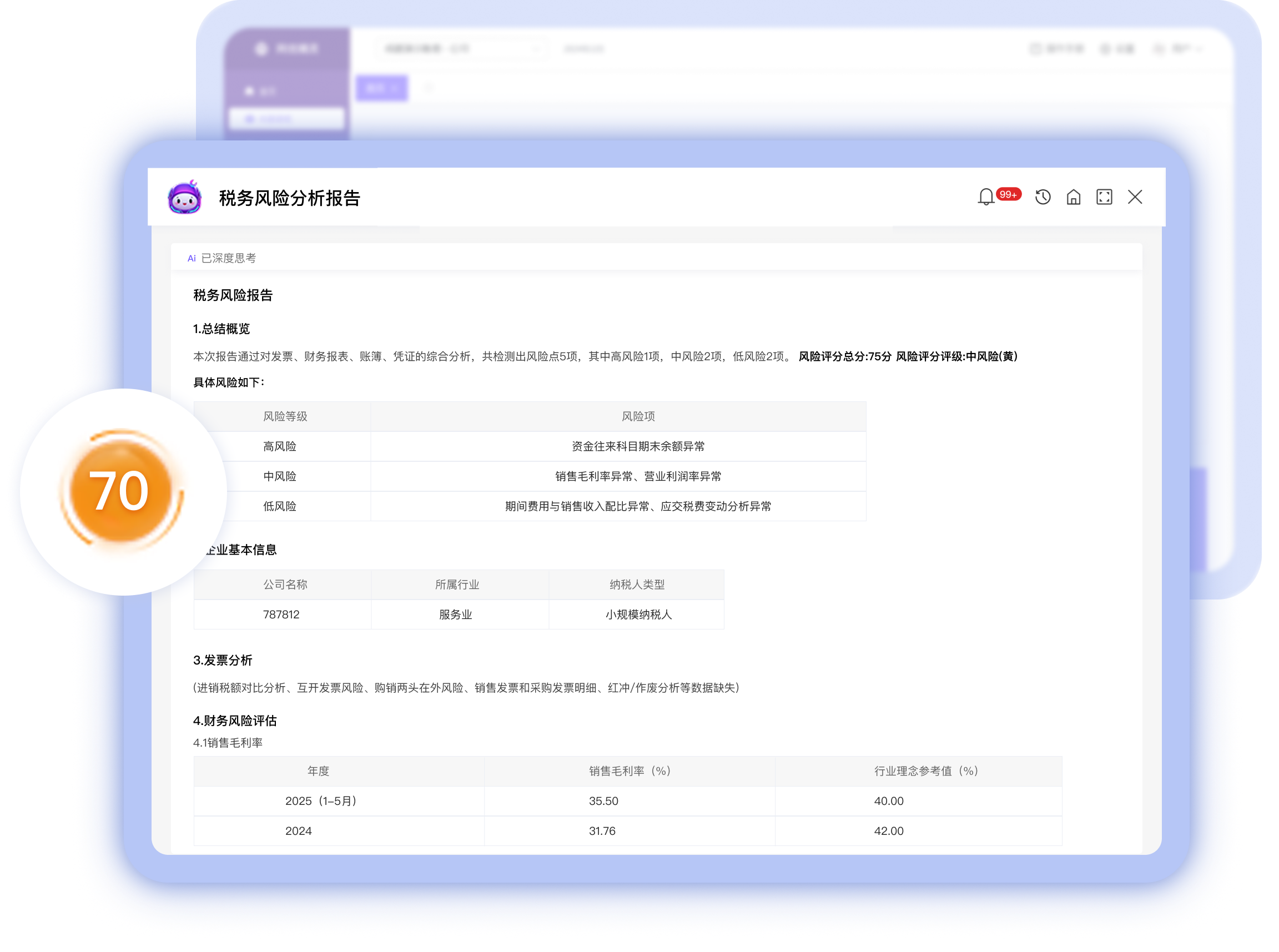
Task: Open the blurred user dropdown at top right
Action: point(1179,49)
